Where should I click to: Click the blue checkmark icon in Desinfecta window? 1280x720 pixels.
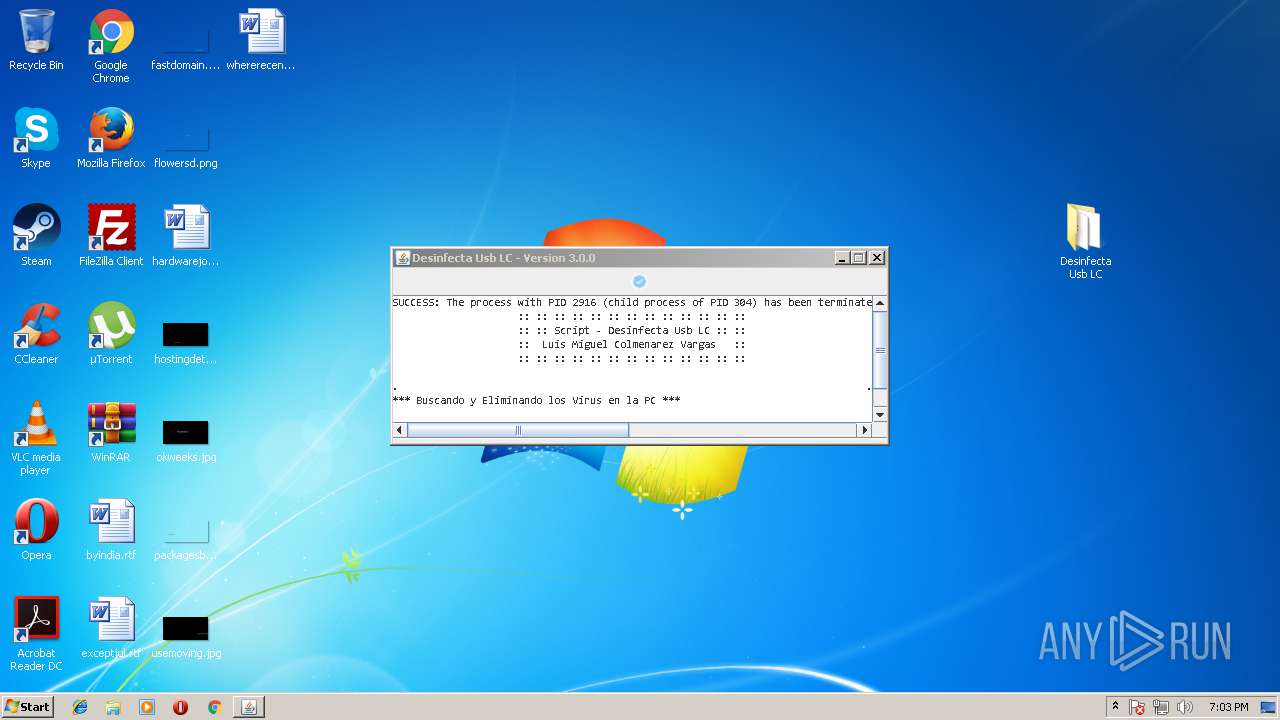point(640,282)
